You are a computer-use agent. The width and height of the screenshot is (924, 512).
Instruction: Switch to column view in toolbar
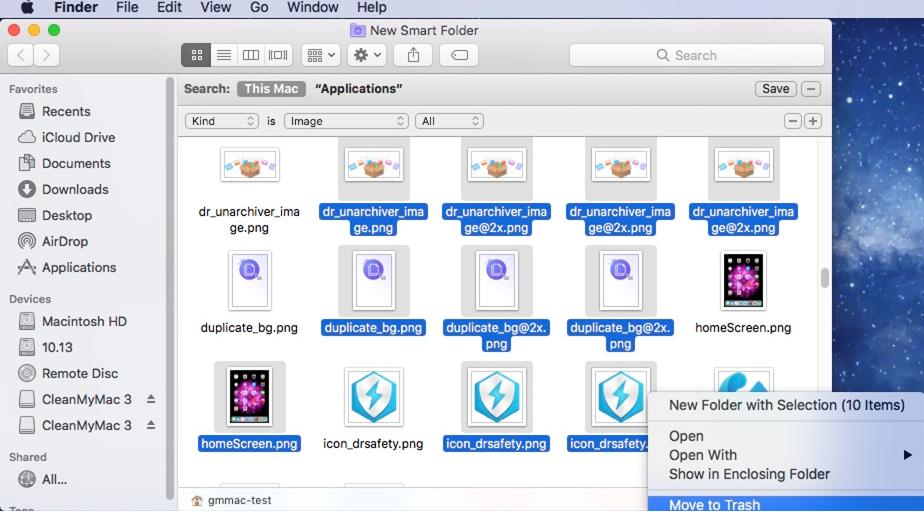click(251, 55)
